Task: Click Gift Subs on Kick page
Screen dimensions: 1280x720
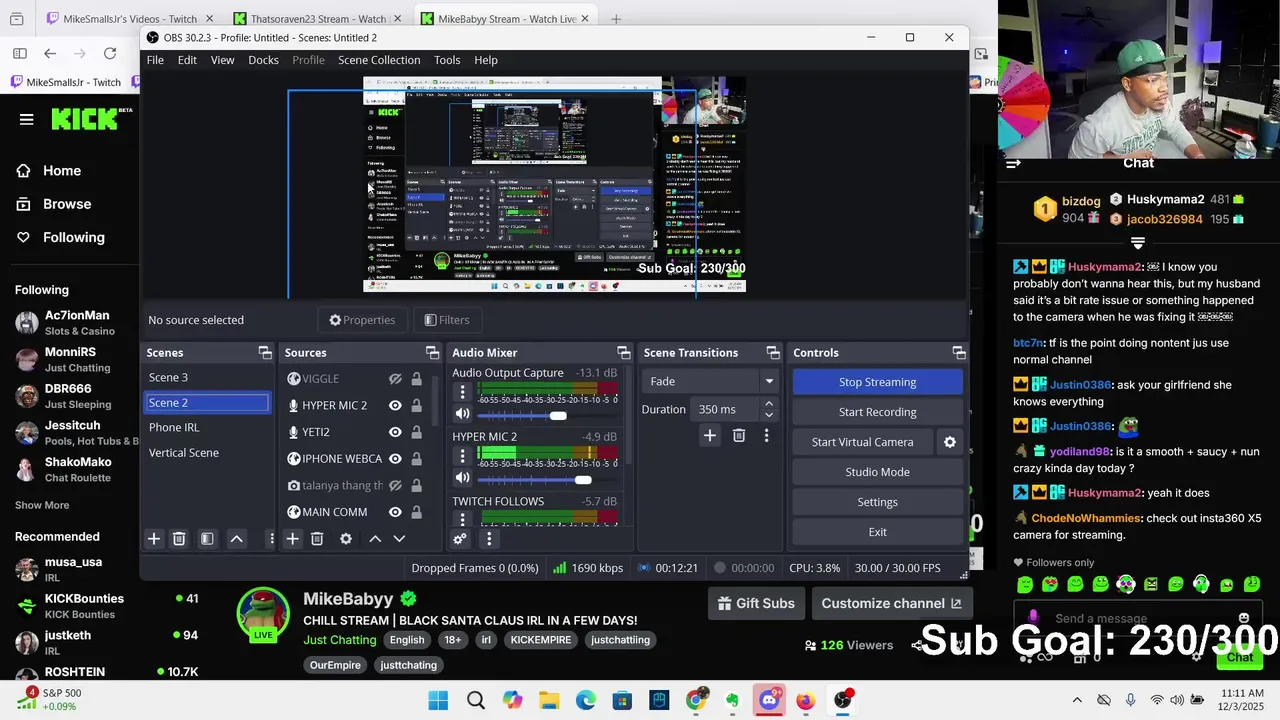Action: (756, 603)
